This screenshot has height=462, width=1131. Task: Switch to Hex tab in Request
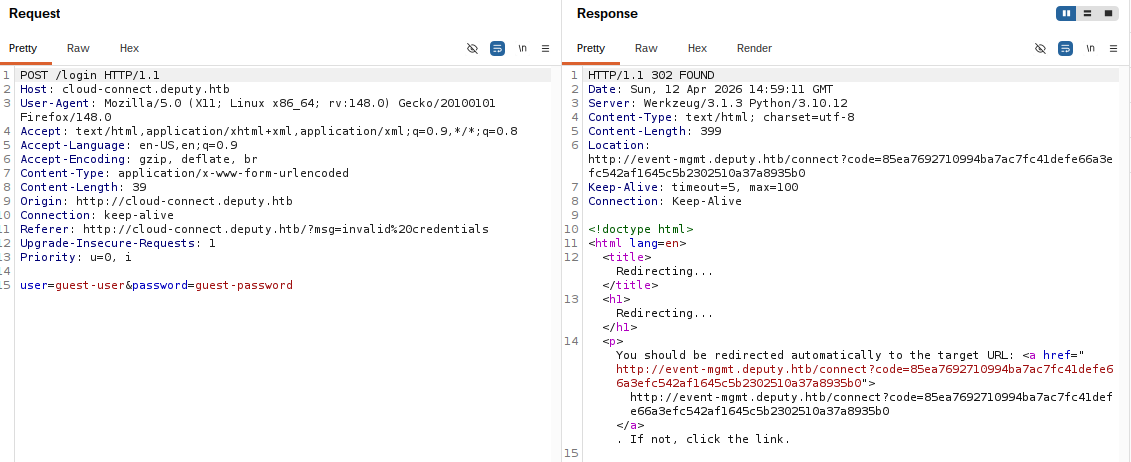tap(129, 48)
